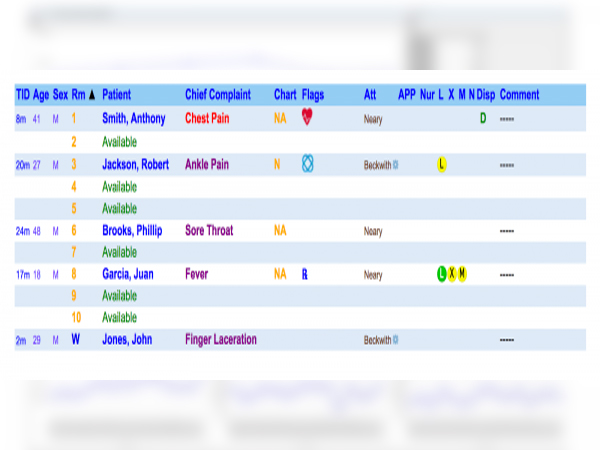Click the Disp column header
The width and height of the screenshot is (600, 450).
[x=486, y=95]
